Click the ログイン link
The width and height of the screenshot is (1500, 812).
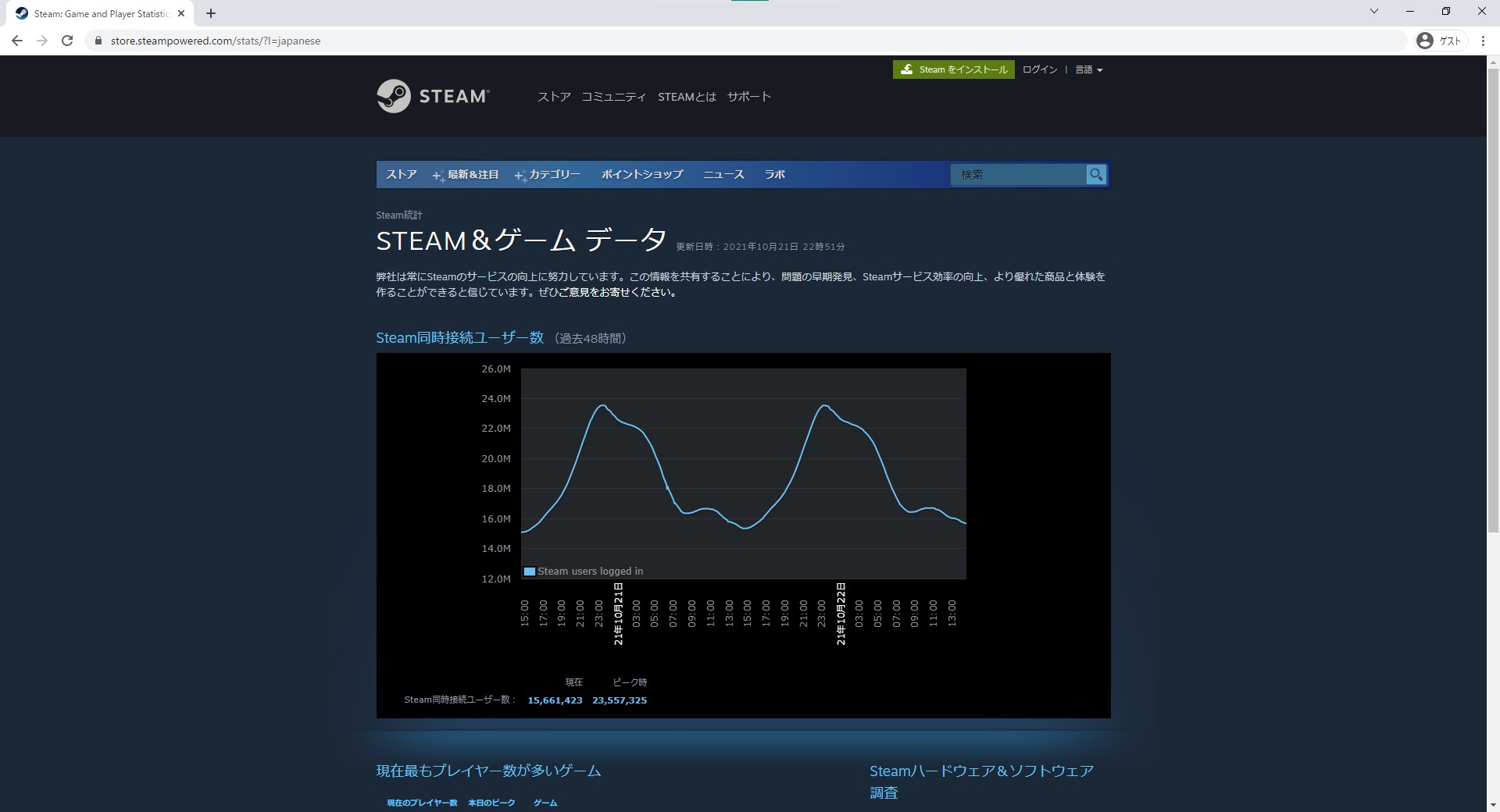[x=1040, y=69]
